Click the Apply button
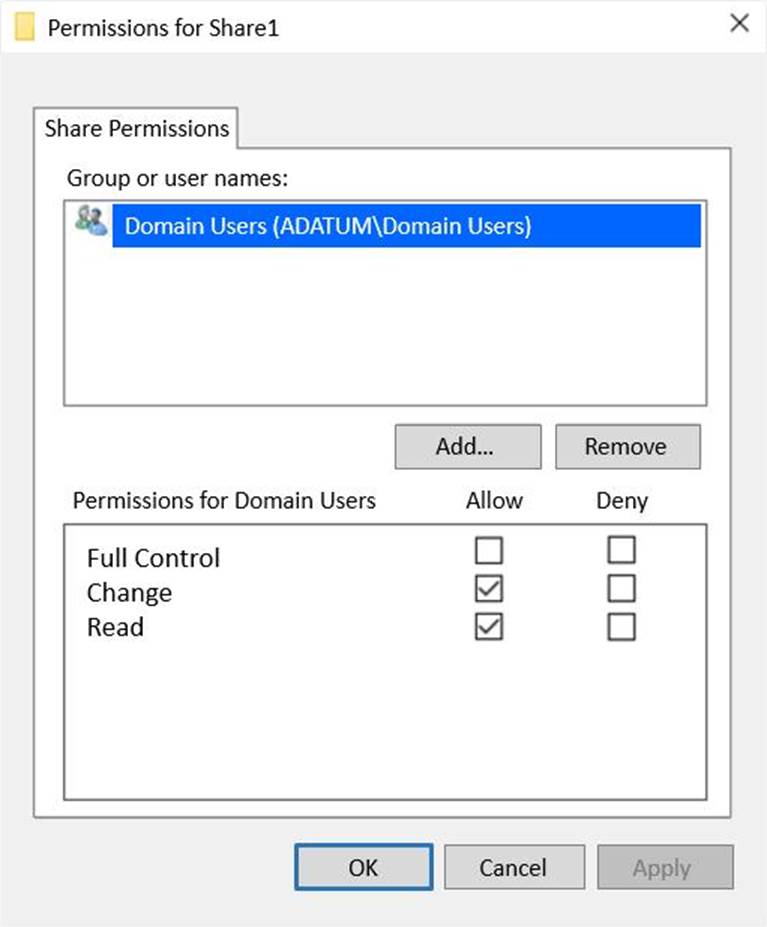Screen dimensions: 767x927 tap(665, 867)
